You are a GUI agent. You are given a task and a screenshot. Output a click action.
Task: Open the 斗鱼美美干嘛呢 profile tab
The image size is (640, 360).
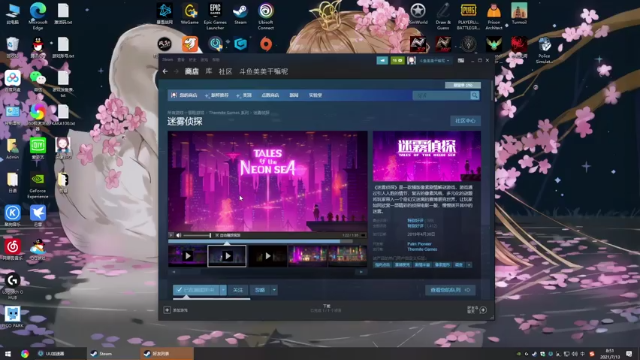(263, 71)
